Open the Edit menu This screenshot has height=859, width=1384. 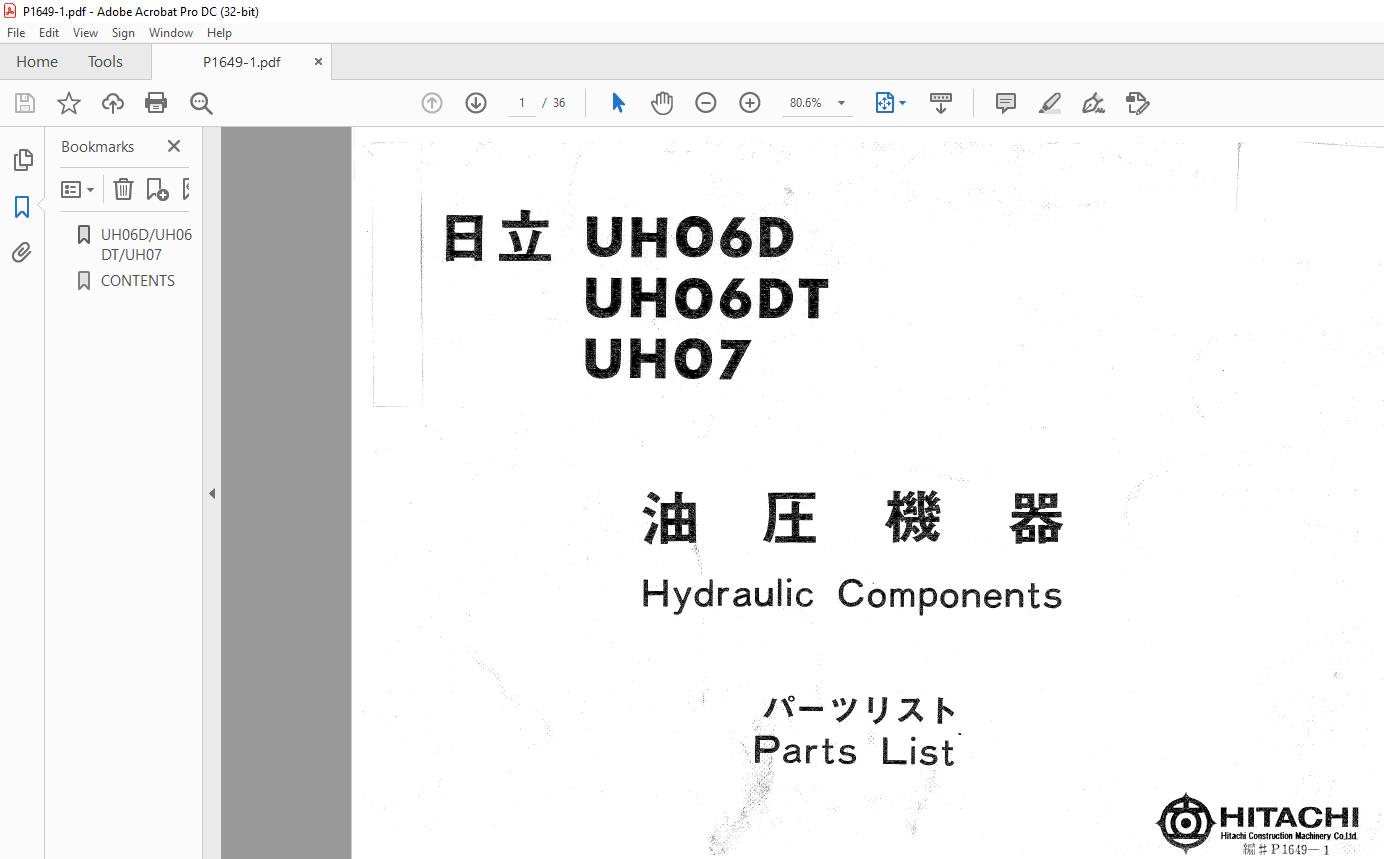[x=49, y=33]
